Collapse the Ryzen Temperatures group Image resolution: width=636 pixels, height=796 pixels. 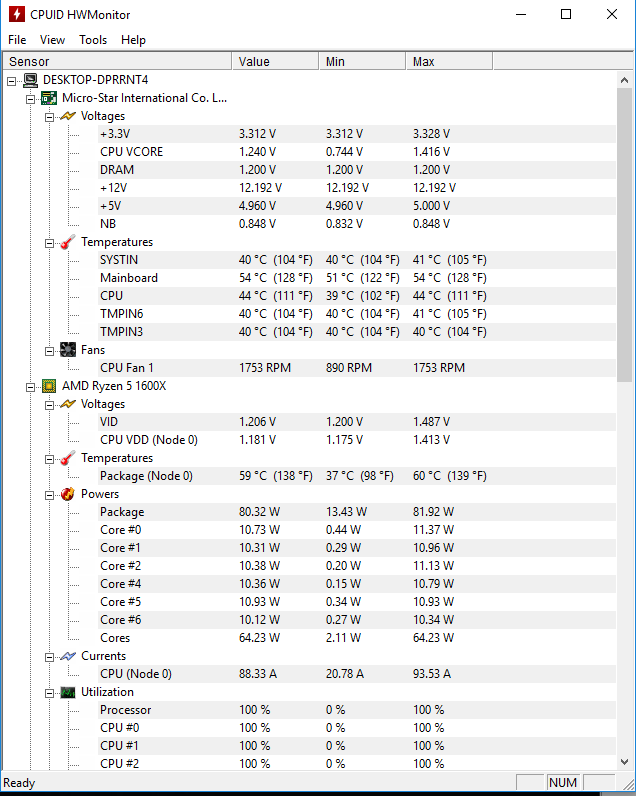point(49,459)
